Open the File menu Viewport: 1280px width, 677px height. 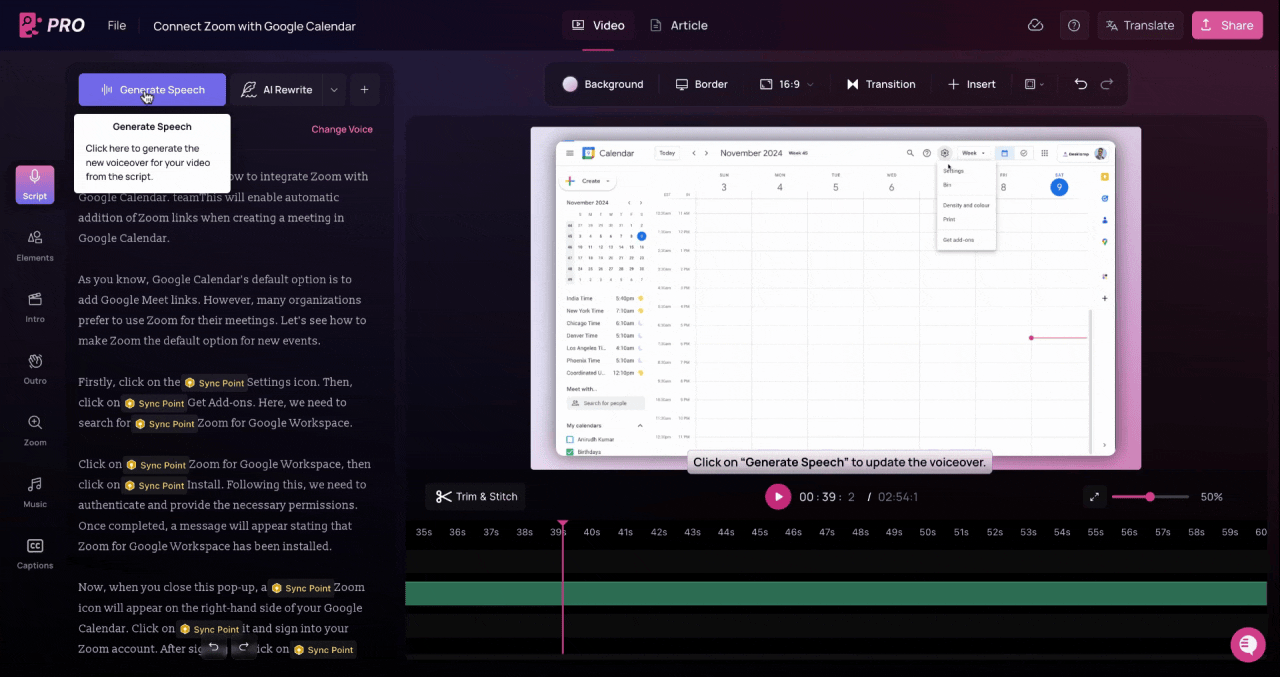click(117, 25)
